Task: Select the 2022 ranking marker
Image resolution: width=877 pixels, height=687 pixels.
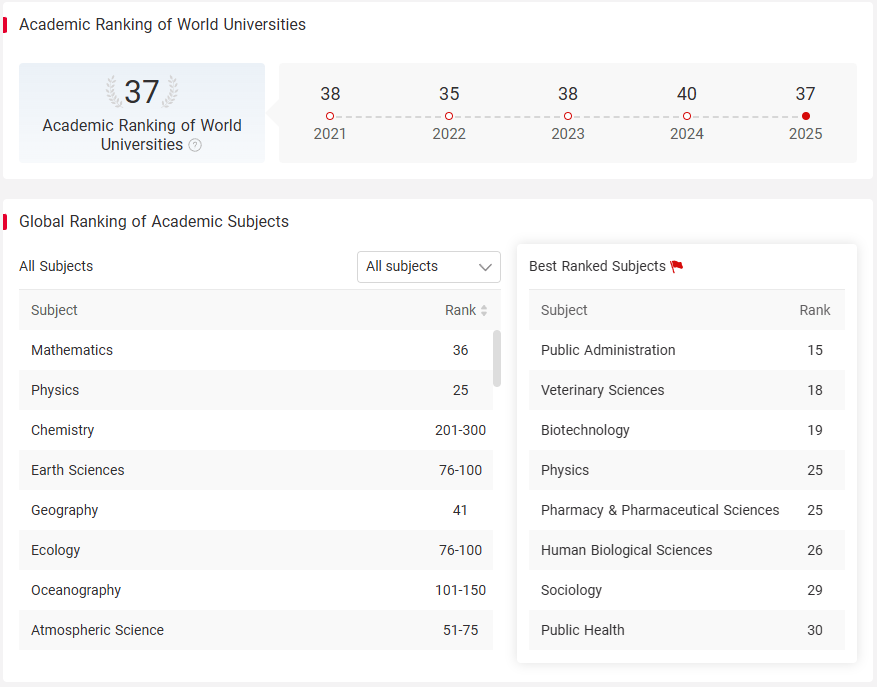Action: point(449,116)
